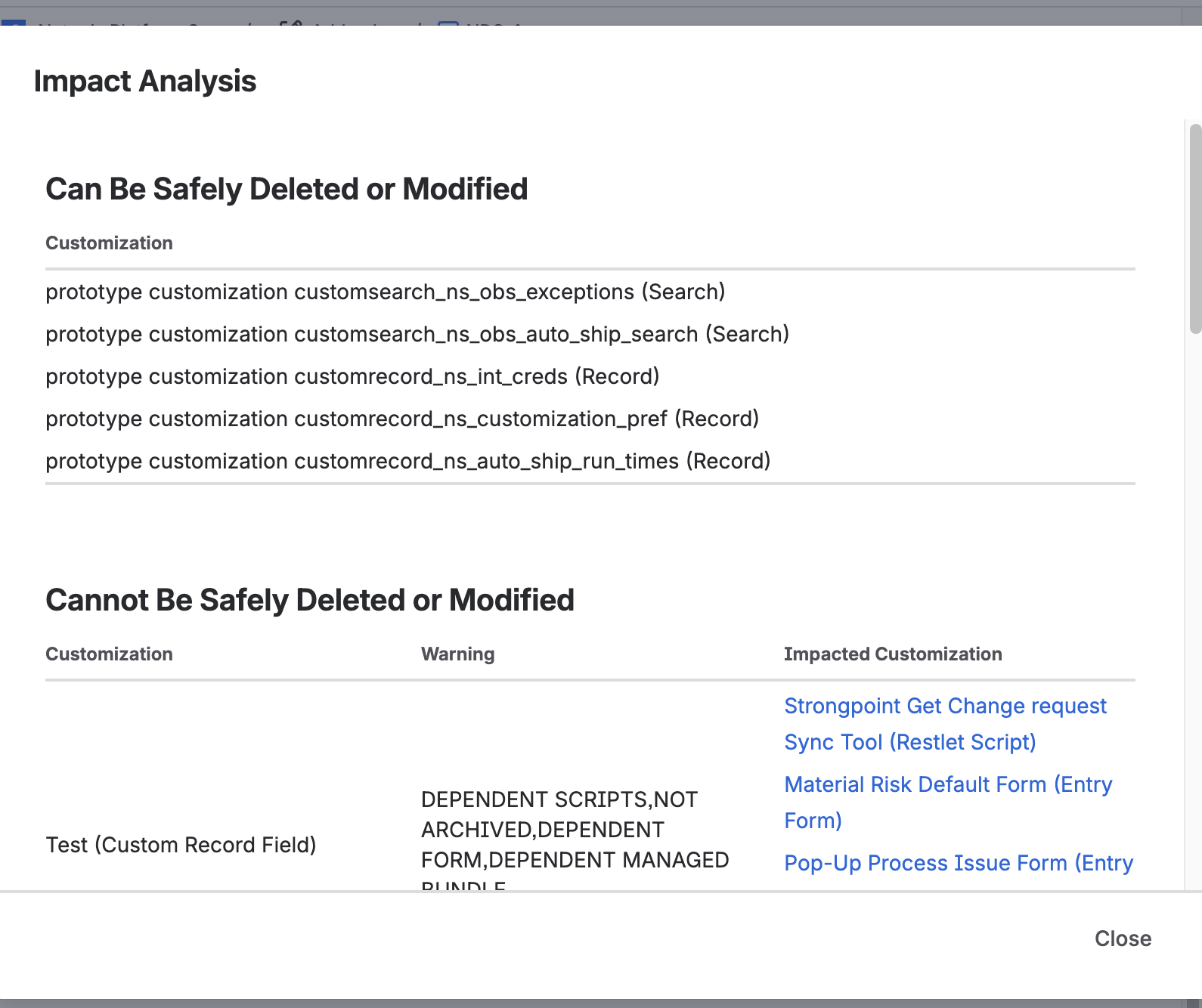This screenshot has height=1008, width=1202.
Task: Click the Warning column header
Action: point(457,654)
